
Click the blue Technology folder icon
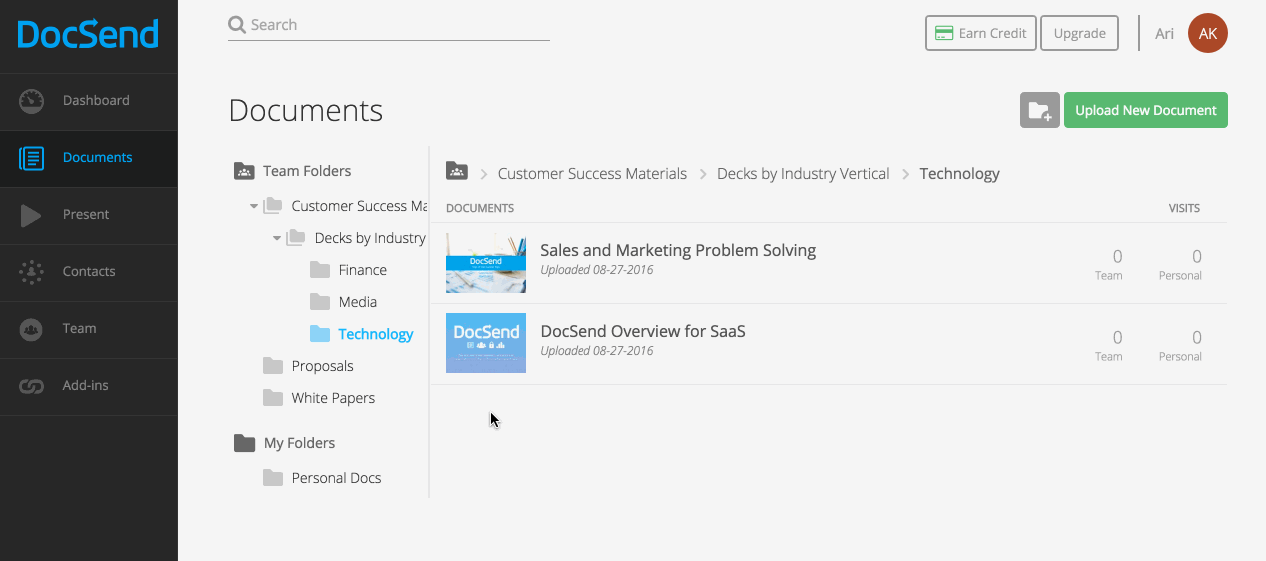click(x=320, y=334)
